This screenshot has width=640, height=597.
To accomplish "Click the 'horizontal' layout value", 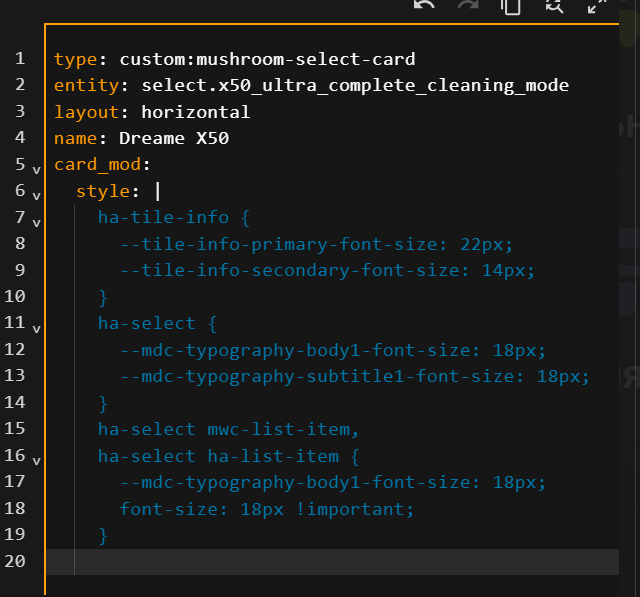I will point(195,112).
